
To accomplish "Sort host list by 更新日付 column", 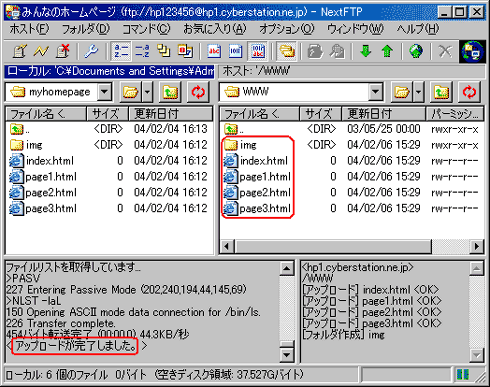I will (x=383, y=114).
